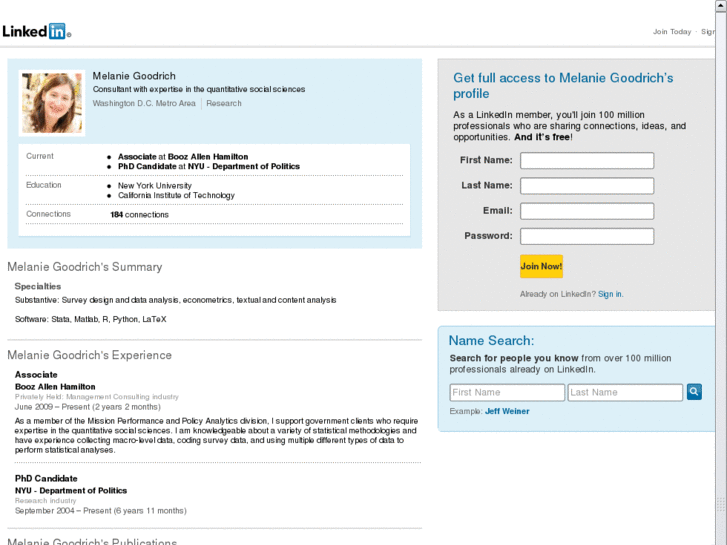Click the Name Search magnifier button

[x=694, y=392]
